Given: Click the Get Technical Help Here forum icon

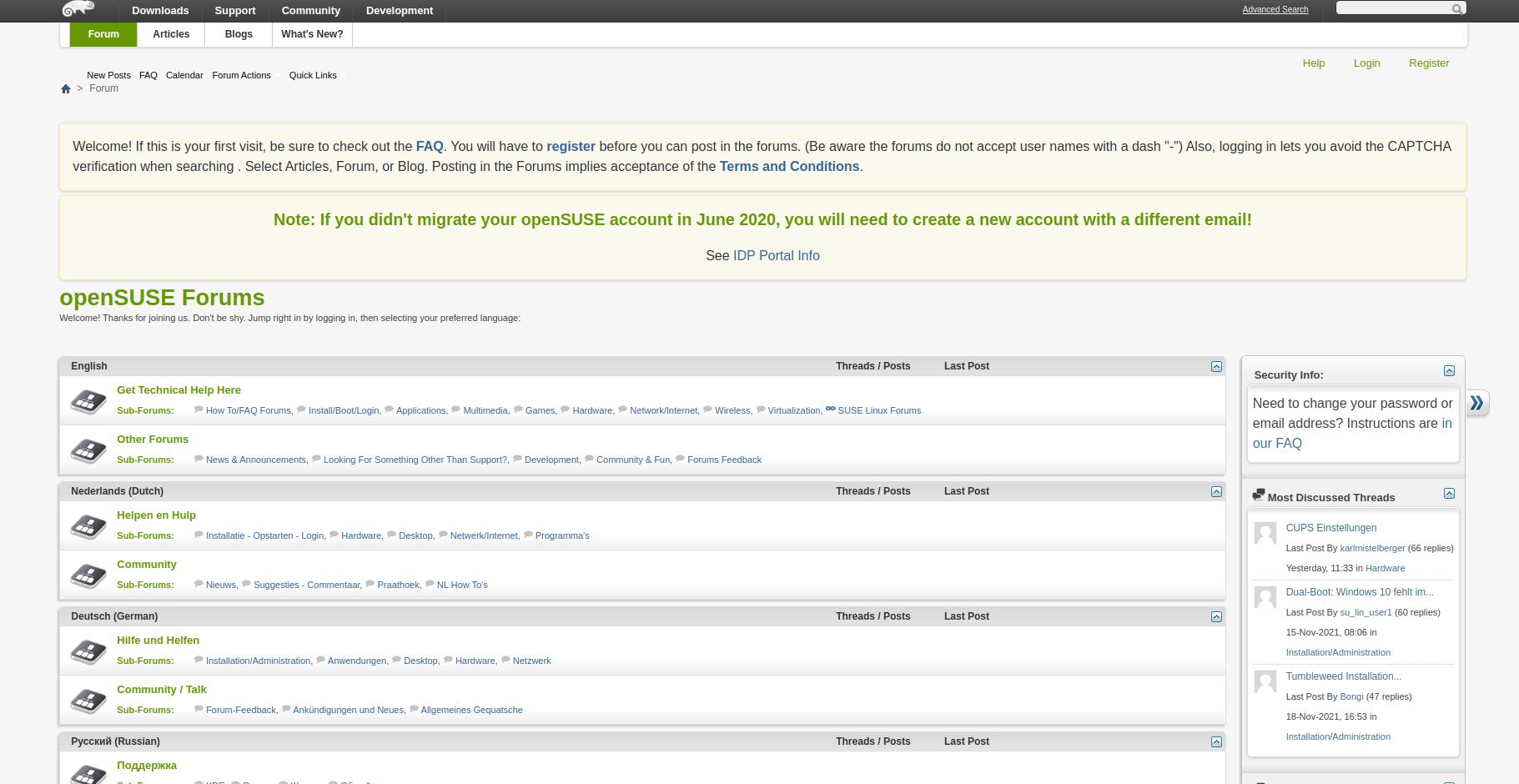Looking at the screenshot, I should point(88,400).
